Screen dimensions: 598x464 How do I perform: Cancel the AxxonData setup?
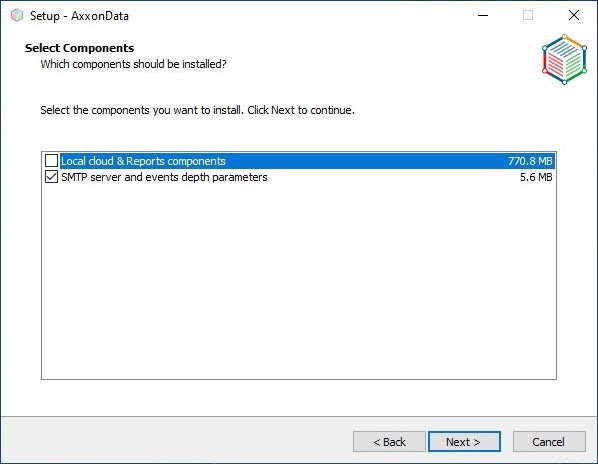(x=549, y=442)
